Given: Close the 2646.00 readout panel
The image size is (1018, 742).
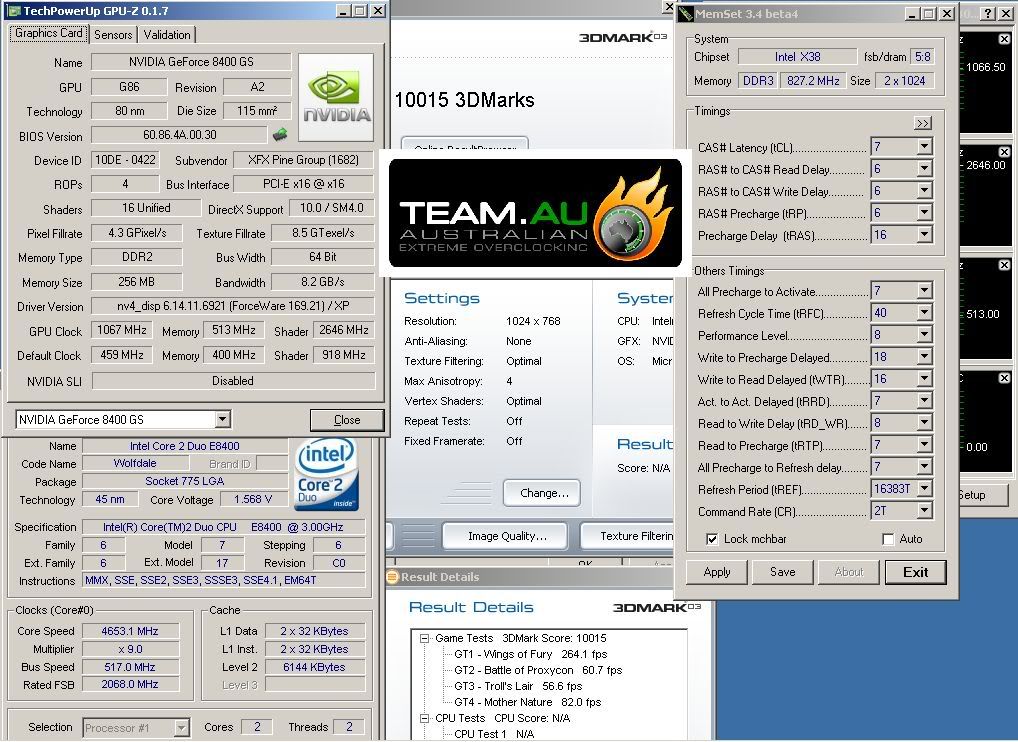Looking at the screenshot, I should click(1004, 152).
